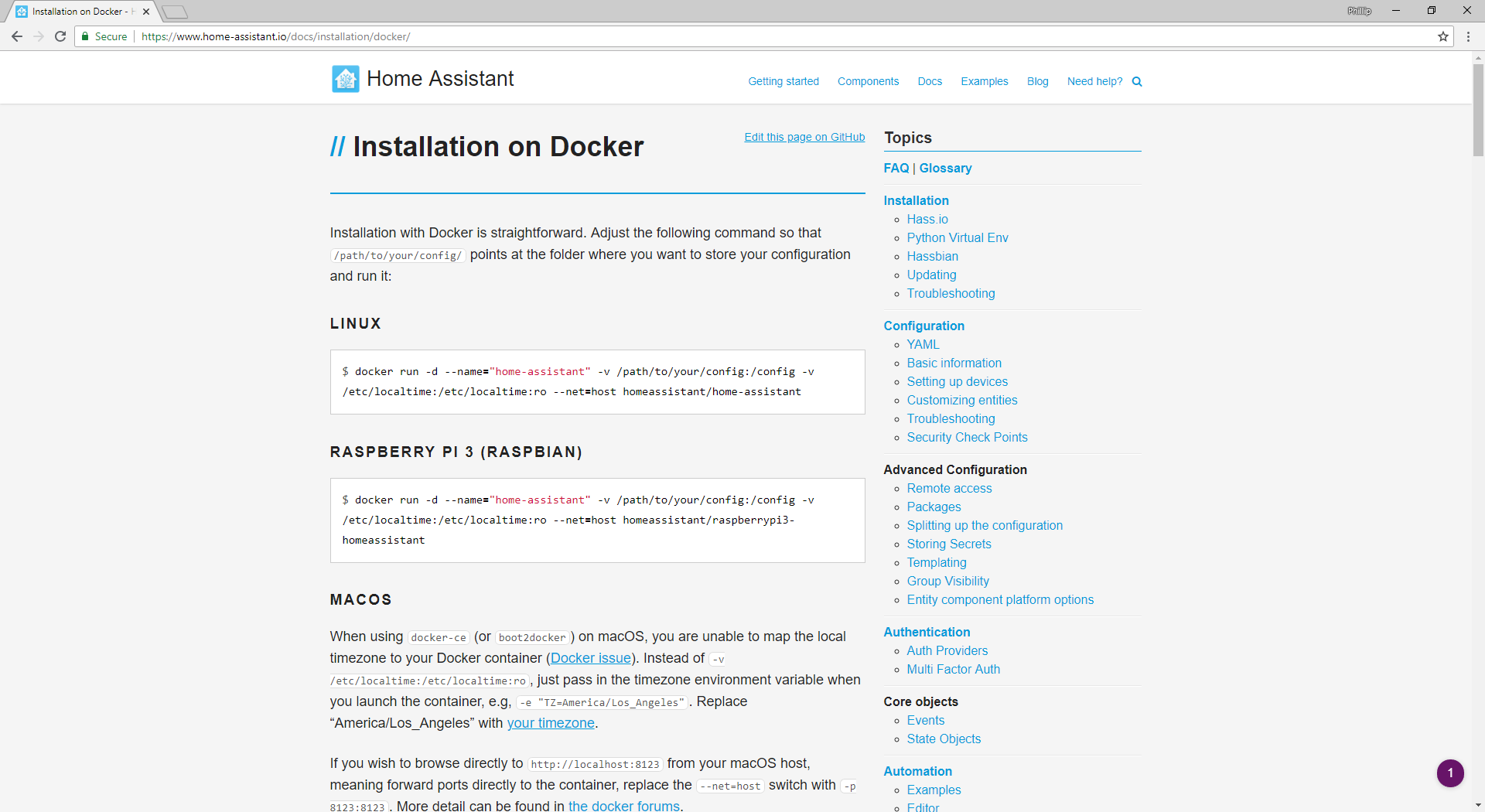Click the browser forward arrow
Image resolution: width=1485 pixels, height=812 pixels.
39,36
